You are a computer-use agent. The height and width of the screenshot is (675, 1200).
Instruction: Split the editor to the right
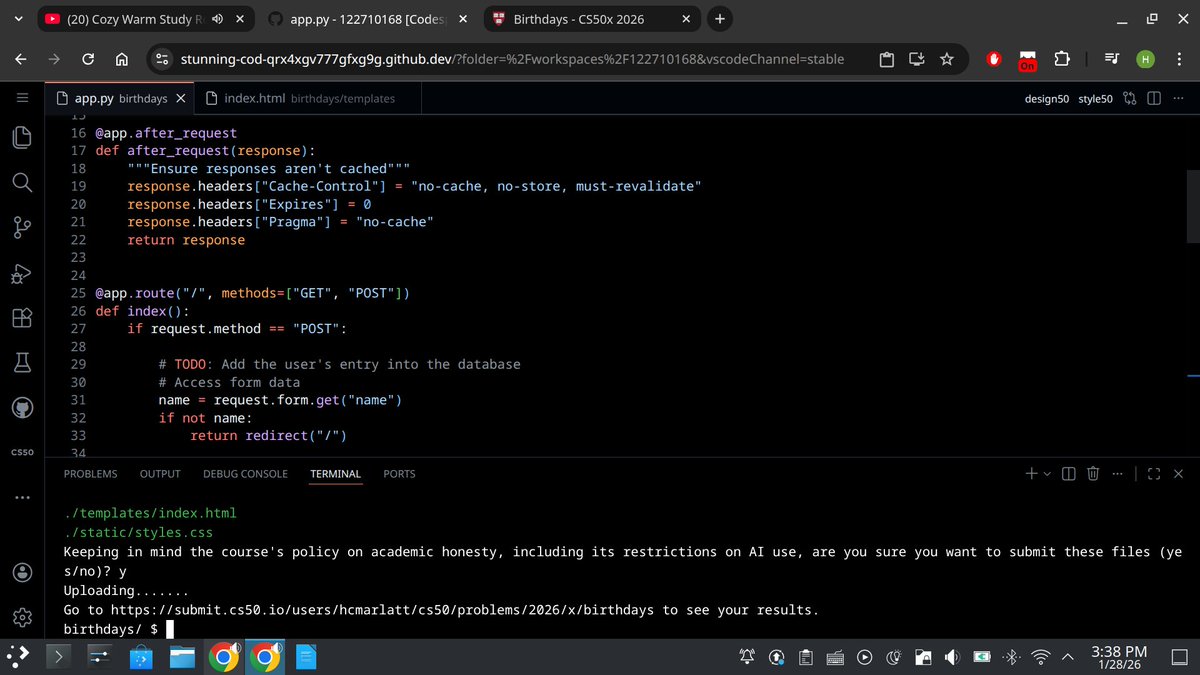pyautogui.click(x=1154, y=98)
